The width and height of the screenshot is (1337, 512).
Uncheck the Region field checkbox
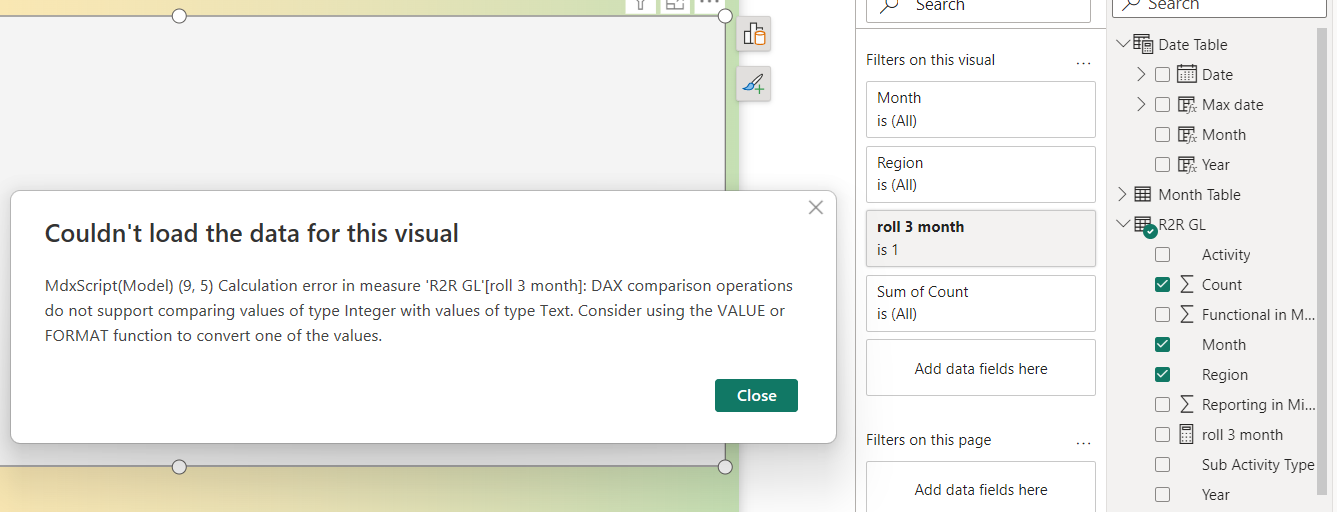pos(1162,374)
